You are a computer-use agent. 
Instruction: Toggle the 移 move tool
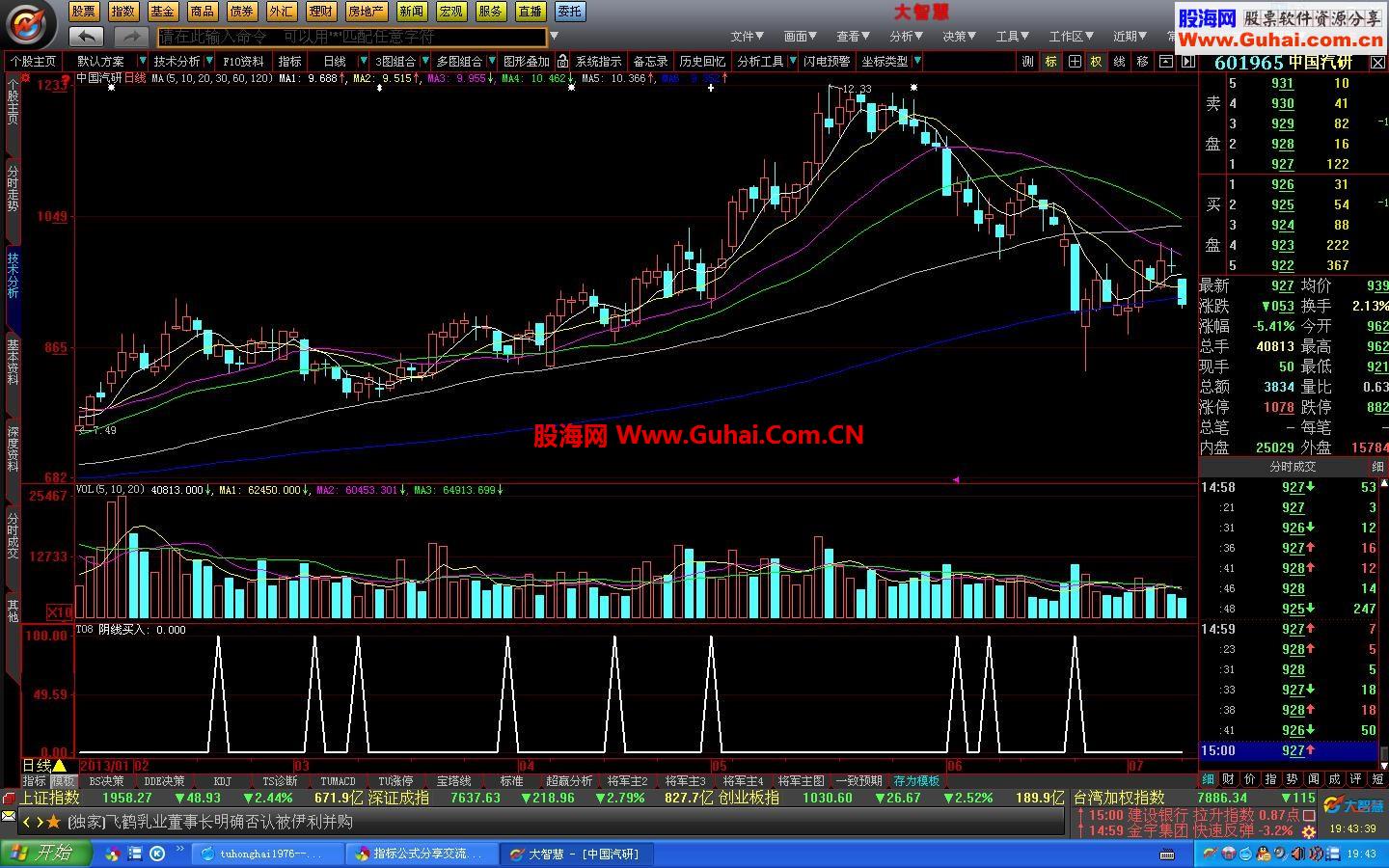point(1143,61)
